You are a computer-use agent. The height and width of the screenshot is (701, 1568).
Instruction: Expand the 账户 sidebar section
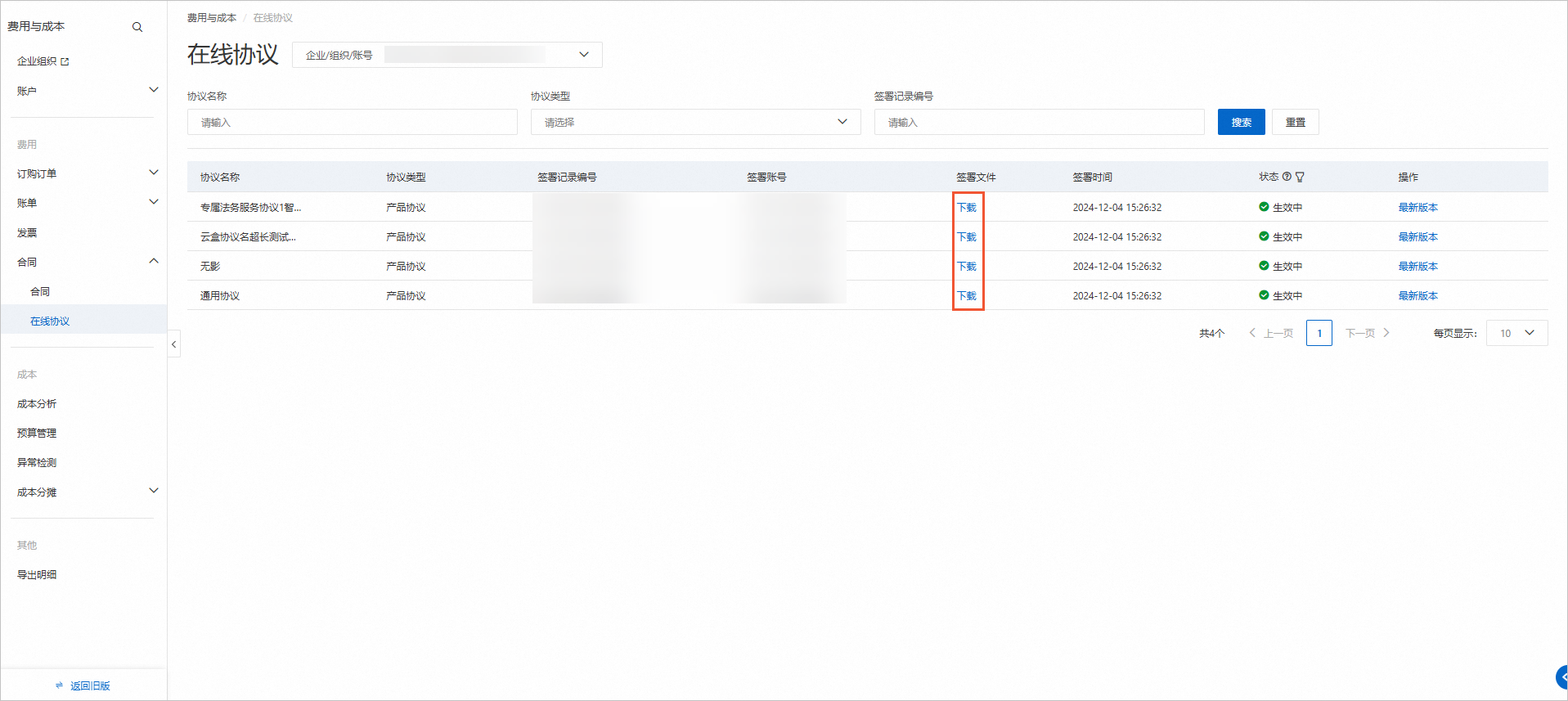(x=153, y=90)
